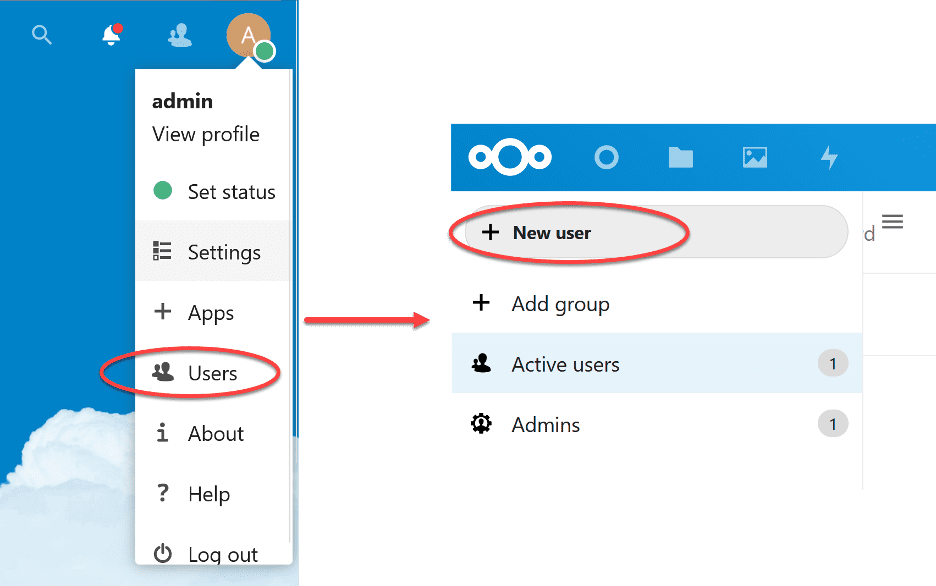Open the Photos app icon

point(755,157)
